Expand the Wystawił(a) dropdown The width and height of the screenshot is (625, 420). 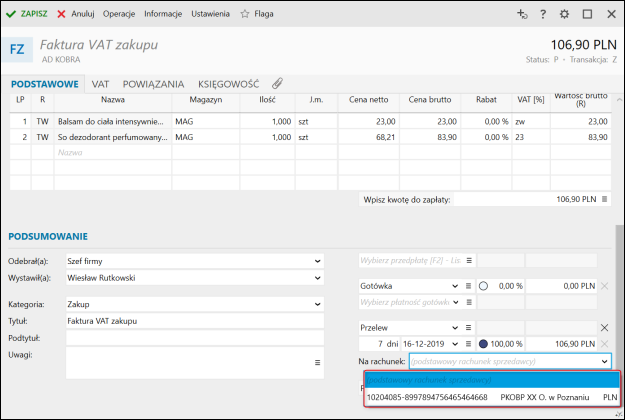(x=317, y=278)
